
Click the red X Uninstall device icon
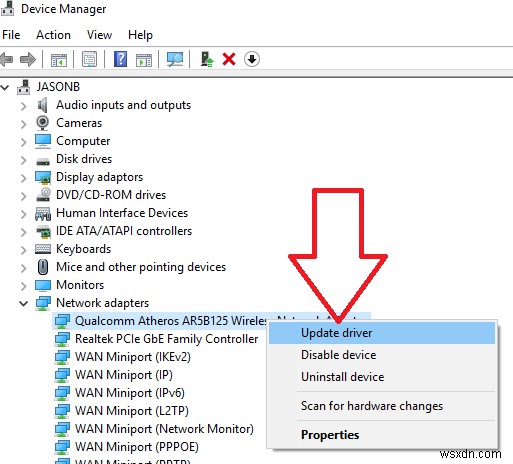[229, 59]
